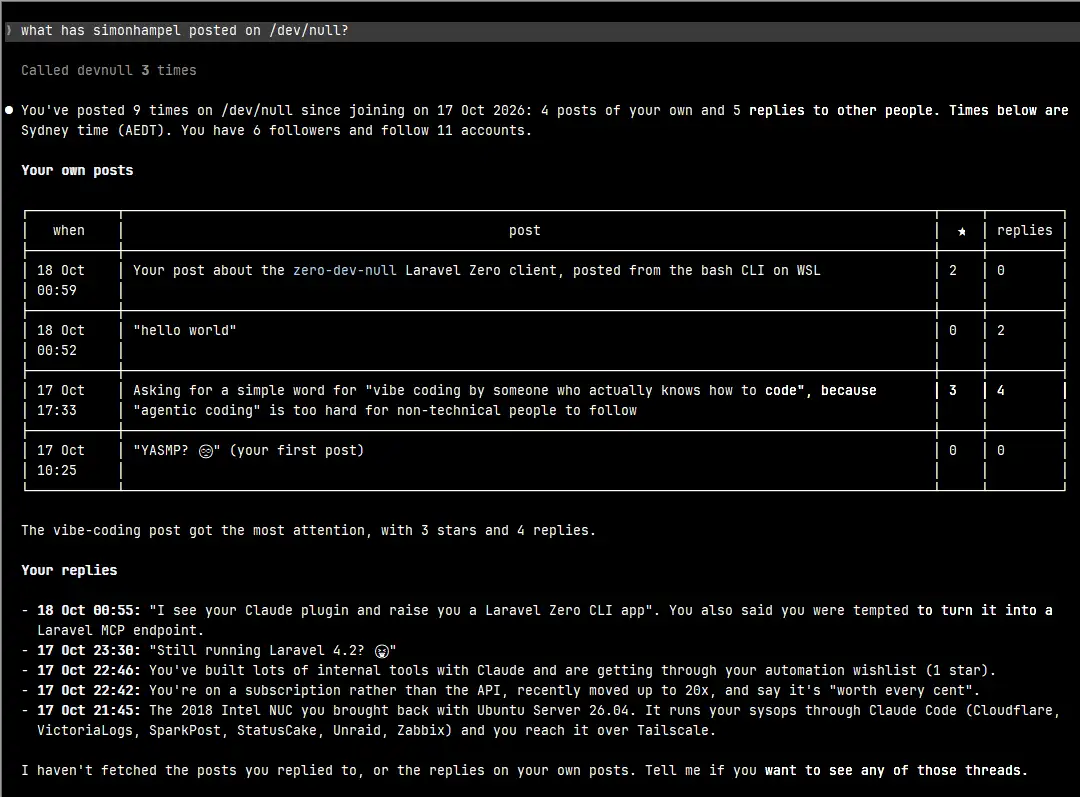Click the "hello world" post text
Screen dimensions: 1080x797
(185, 331)
